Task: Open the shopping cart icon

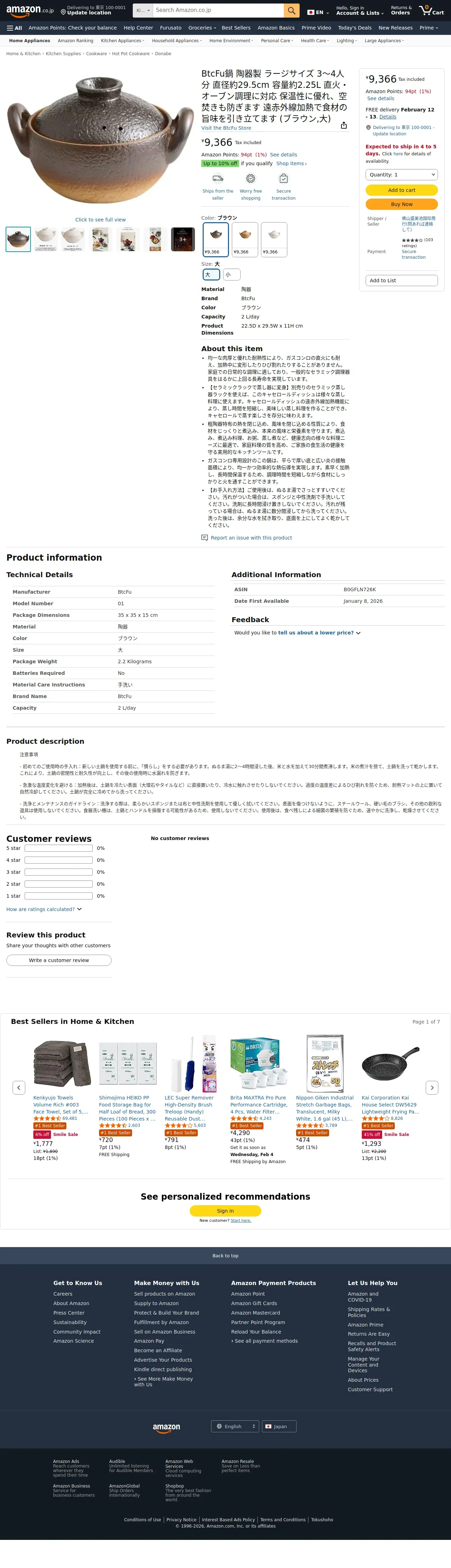Action: [431, 10]
